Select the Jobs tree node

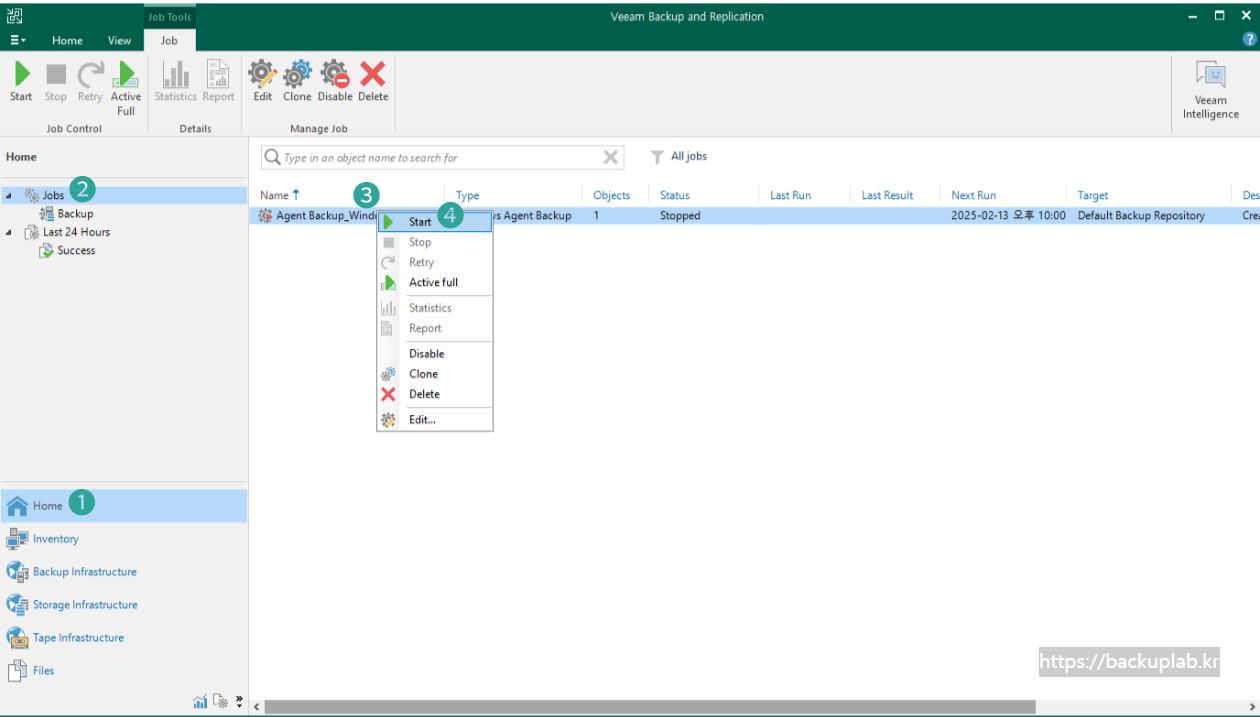(53, 195)
